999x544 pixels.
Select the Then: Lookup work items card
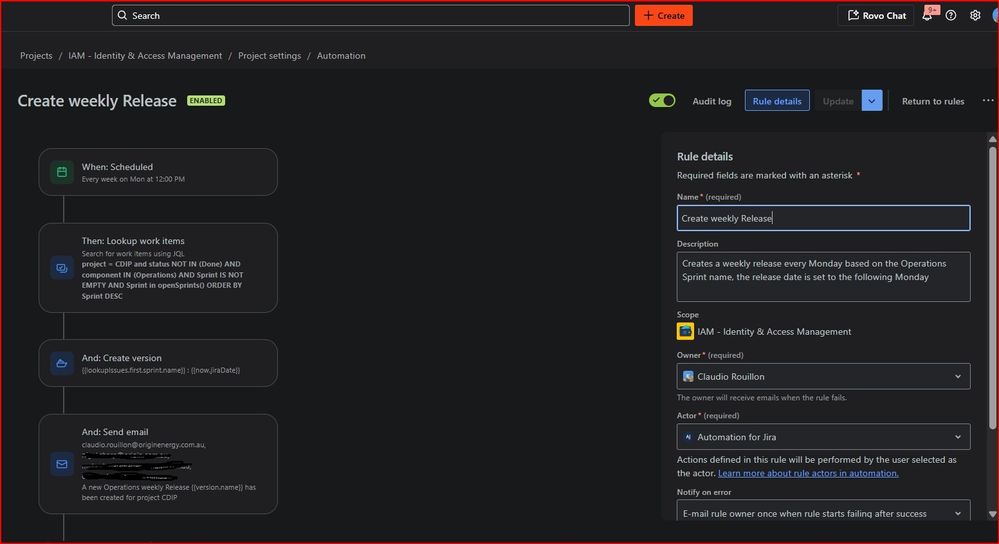158,268
